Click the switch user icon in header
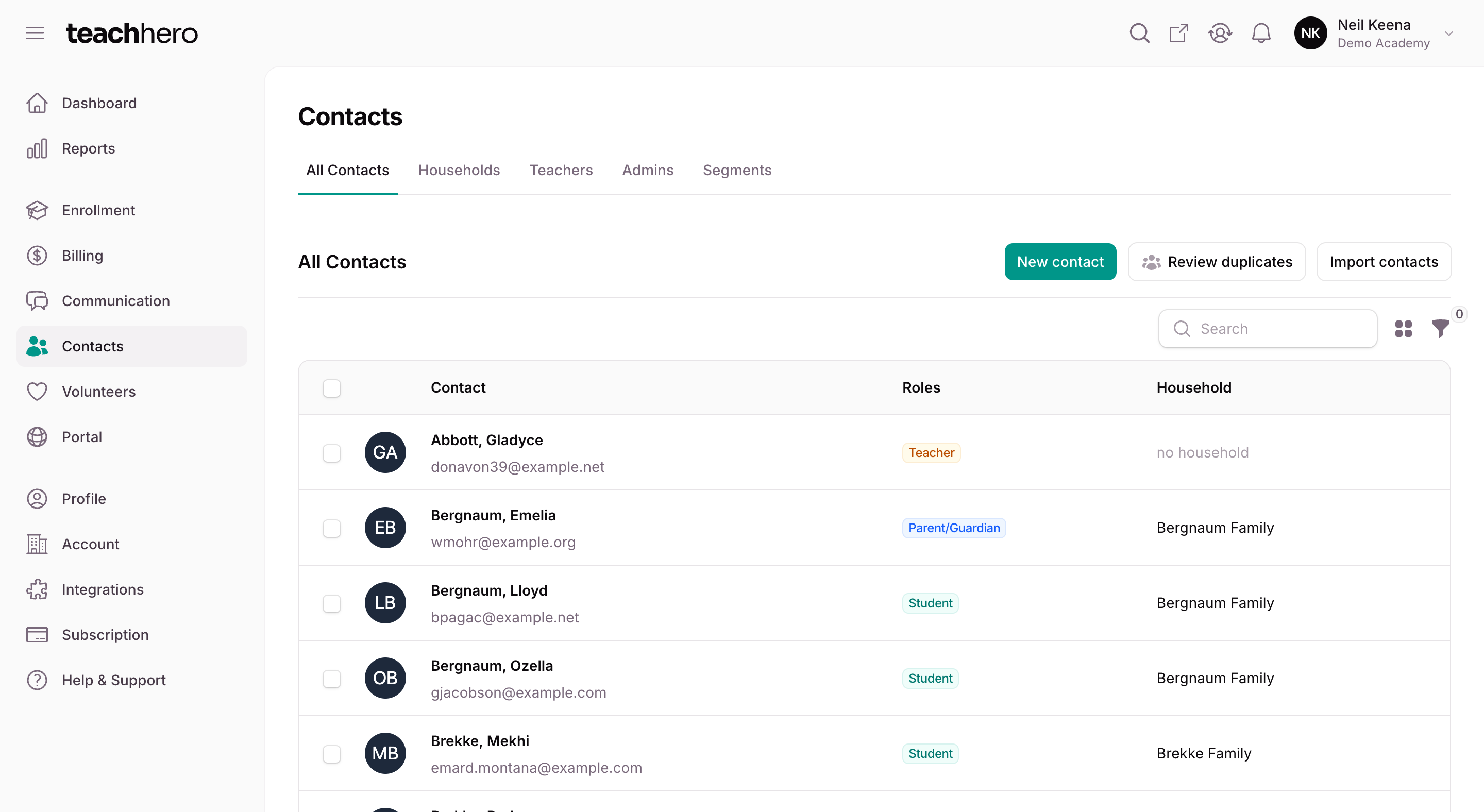 [1220, 33]
